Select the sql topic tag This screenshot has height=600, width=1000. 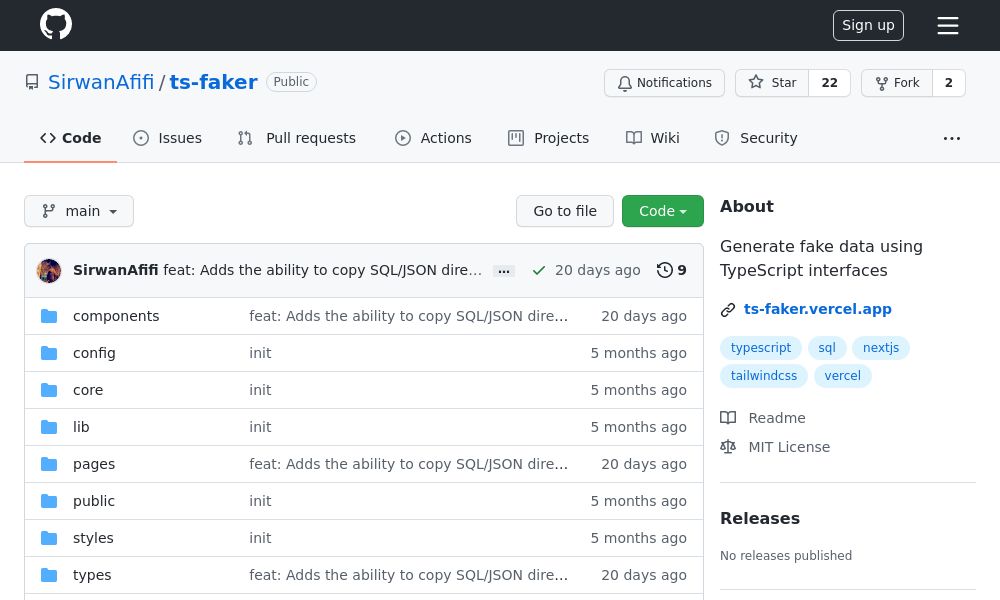click(827, 348)
